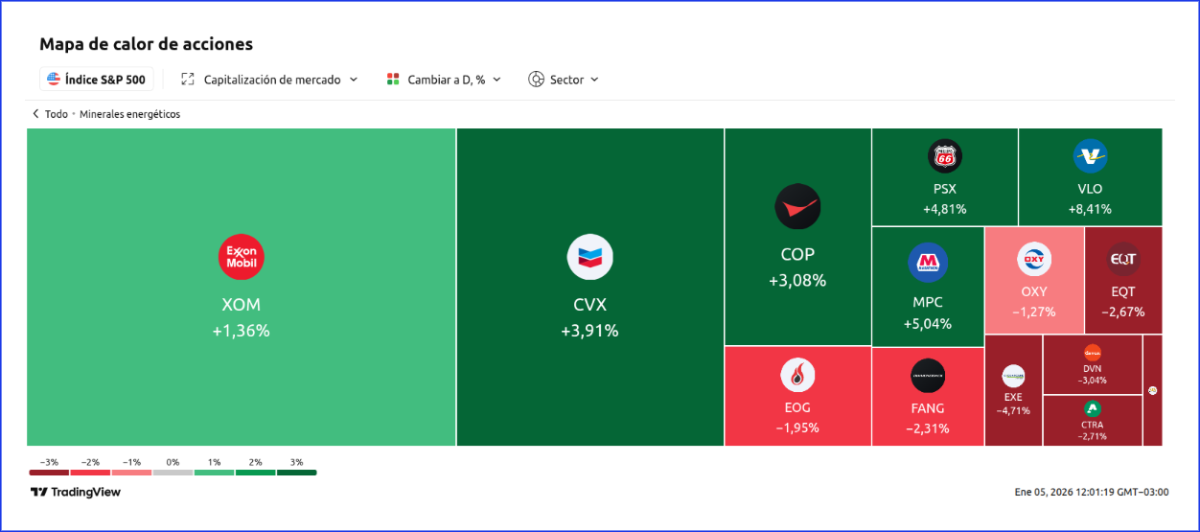
Task: Click the EQT logo icon
Action: (x=1123, y=260)
